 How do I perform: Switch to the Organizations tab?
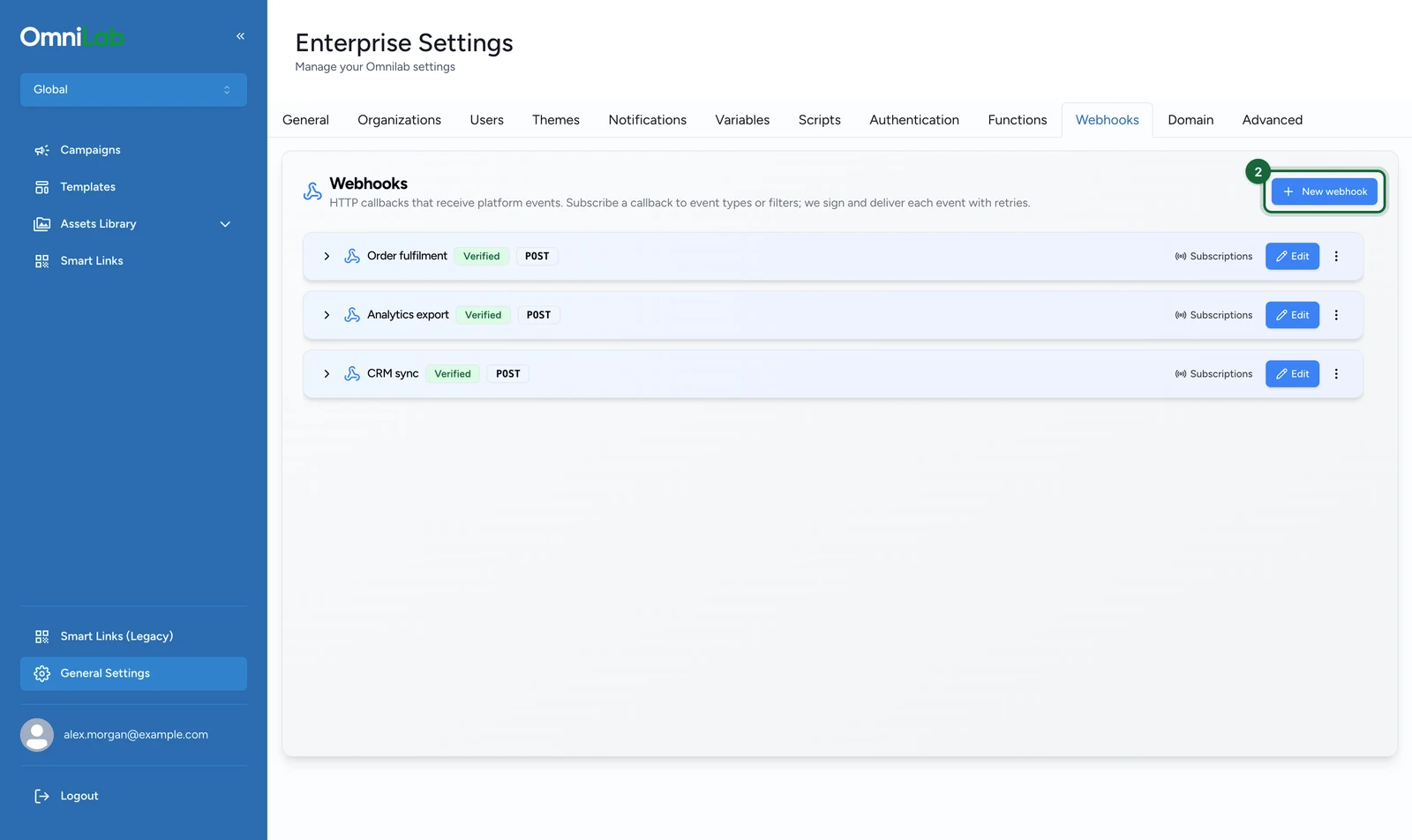[399, 120]
